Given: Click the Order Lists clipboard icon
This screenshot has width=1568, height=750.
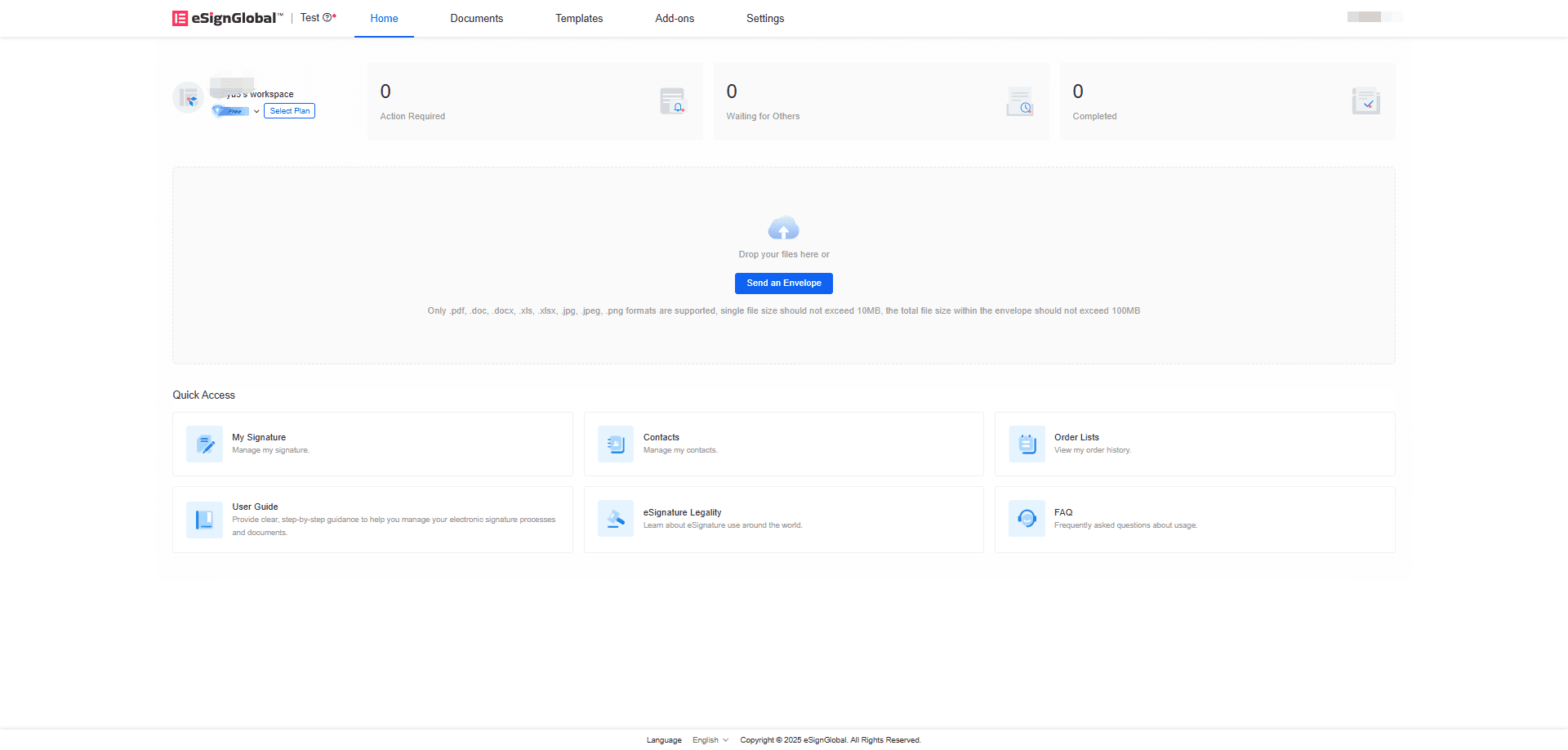Looking at the screenshot, I should pyautogui.click(x=1027, y=444).
